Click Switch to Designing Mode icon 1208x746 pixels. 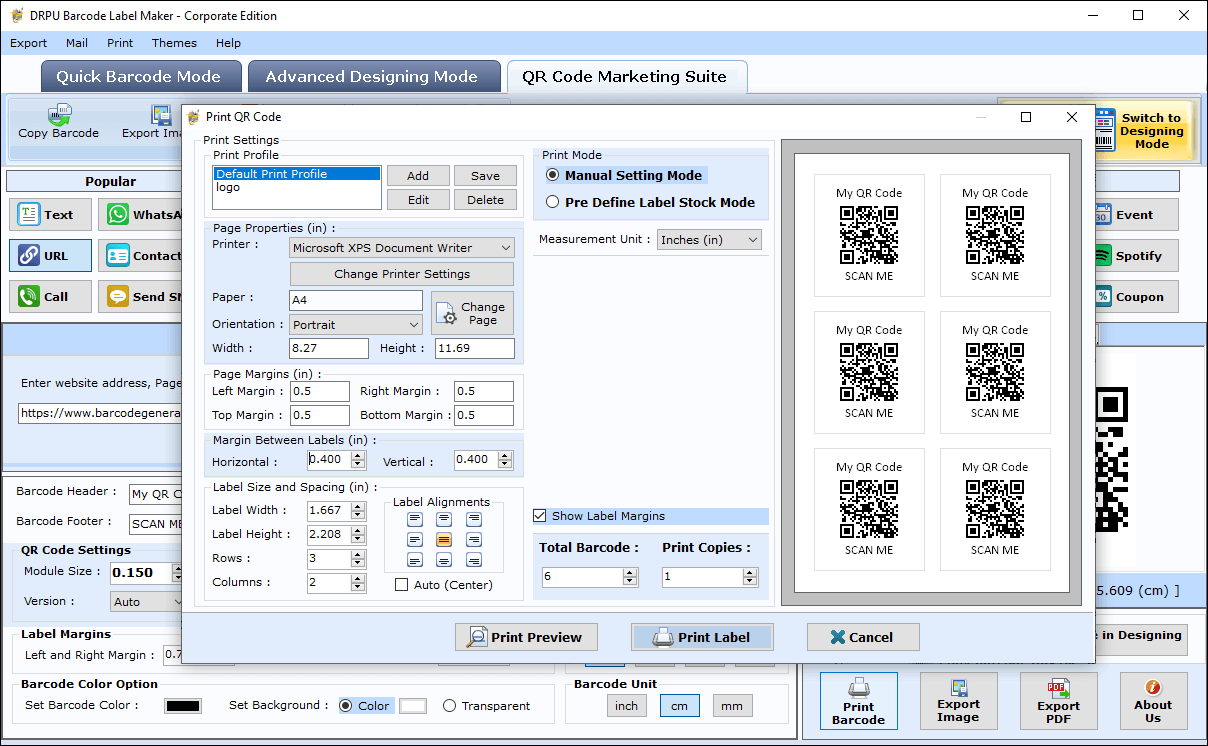point(1104,130)
